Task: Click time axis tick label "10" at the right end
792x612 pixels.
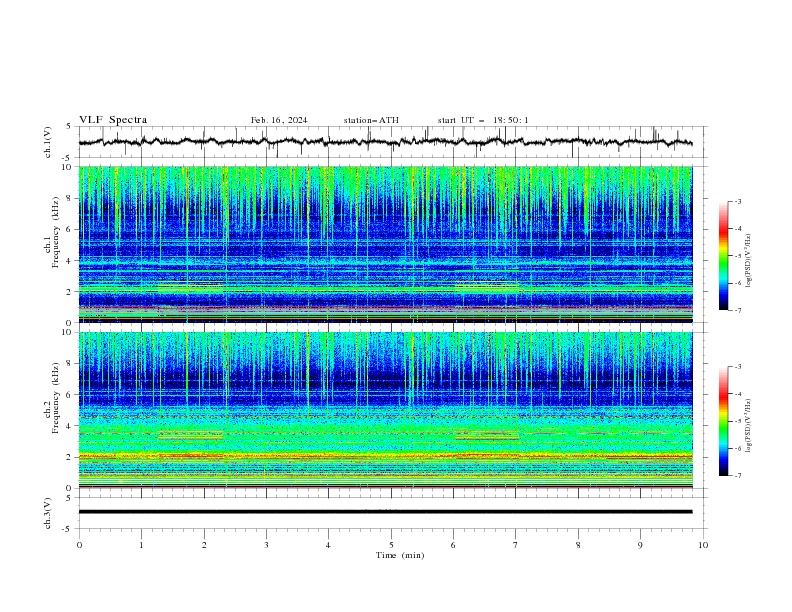Action: click(x=703, y=545)
